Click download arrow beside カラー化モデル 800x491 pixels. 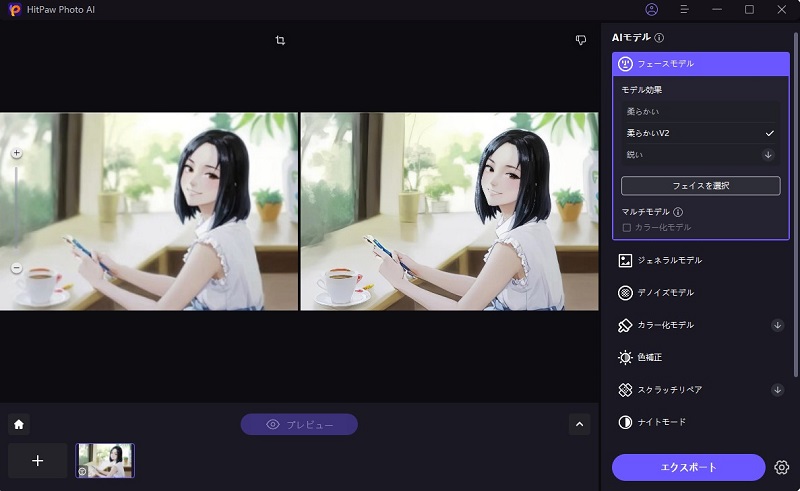click(777, 325)
